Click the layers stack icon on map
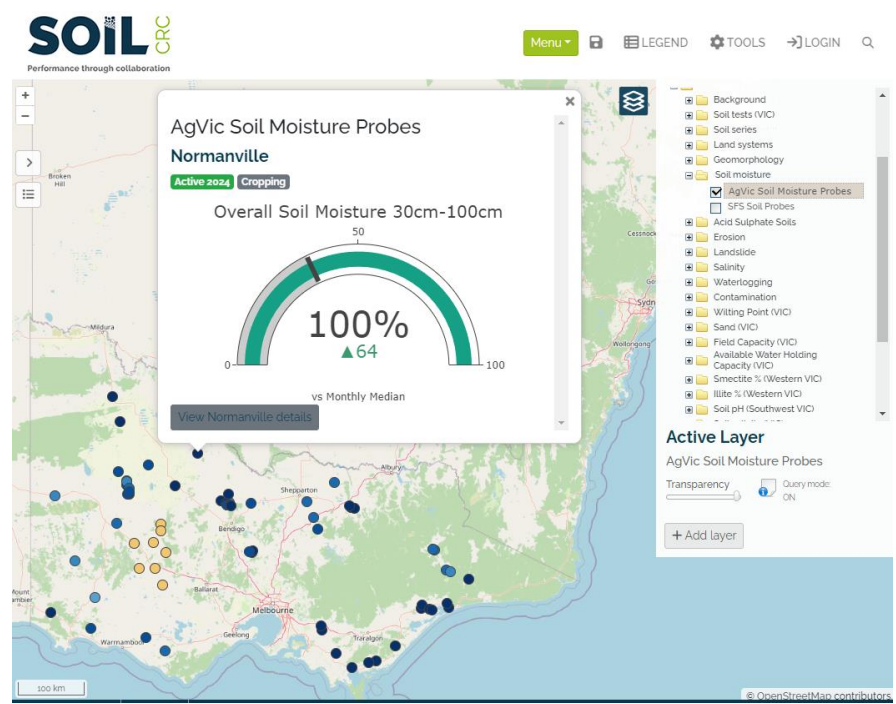This screenshot has height=704, width=896. pos(633,101)
